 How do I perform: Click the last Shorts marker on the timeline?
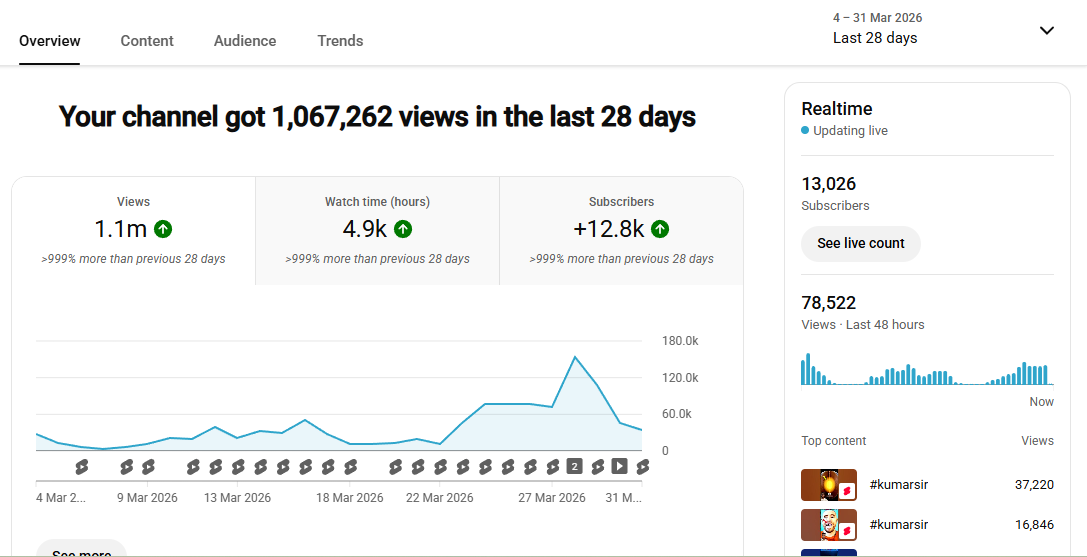pyautogui.click(x=642, y=466)
